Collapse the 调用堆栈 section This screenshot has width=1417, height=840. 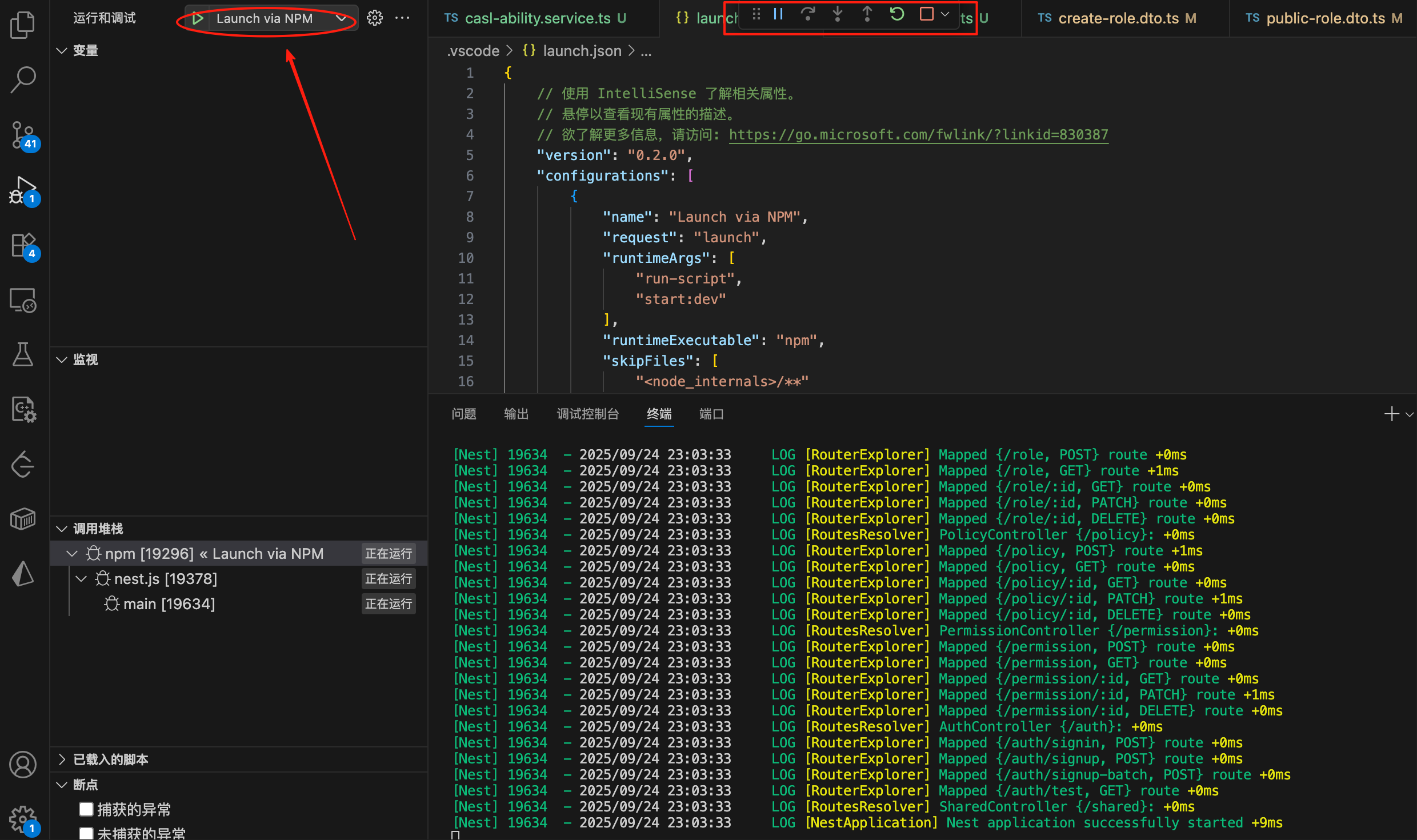coord(62,529)
